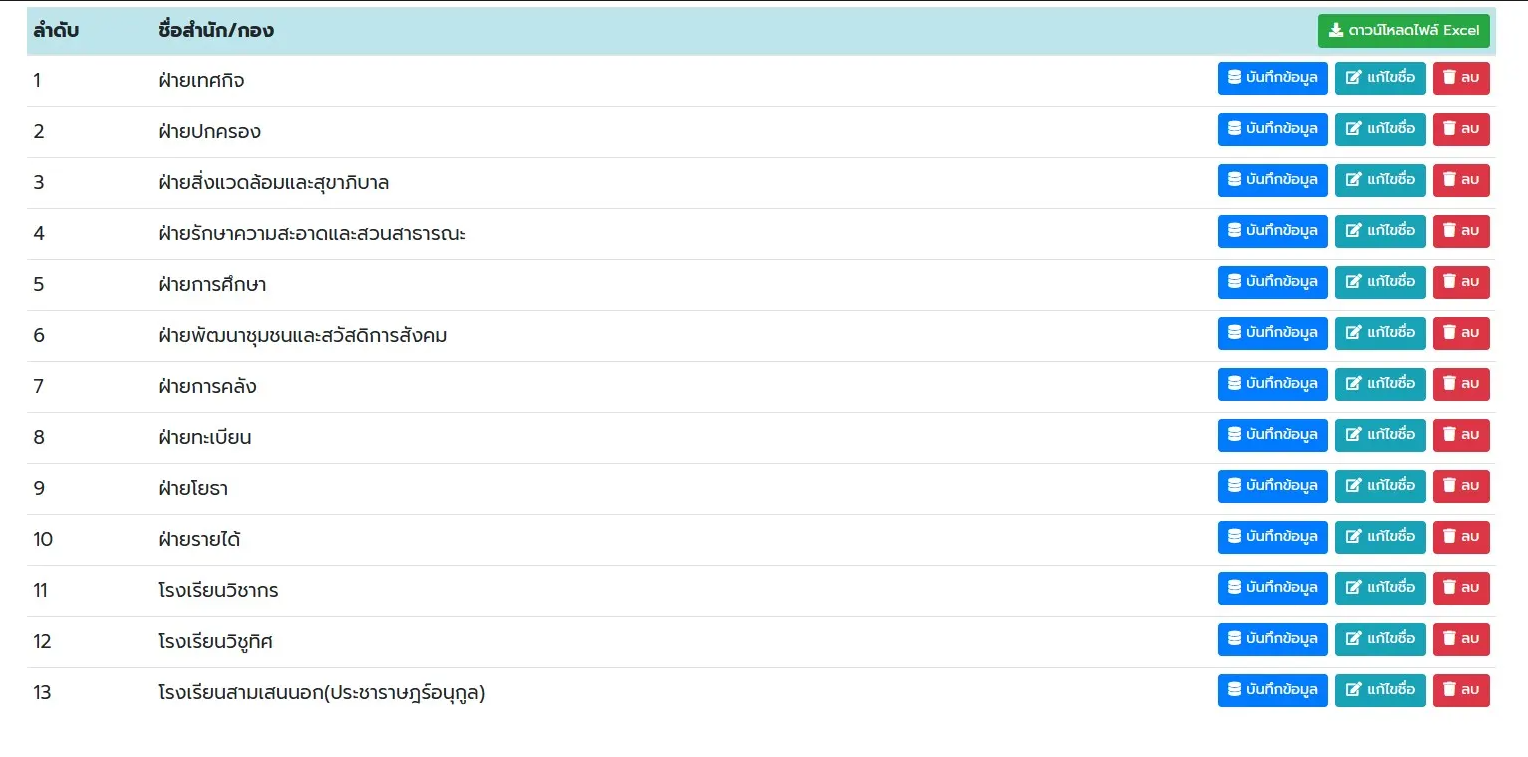This screenshot has height=757, width=1528.
Task: Delete the ฝ่ายพัฒนาชุมชนและสวัสดิการสังคม row
Action: pyautogui.click(x=1461, y=333)
